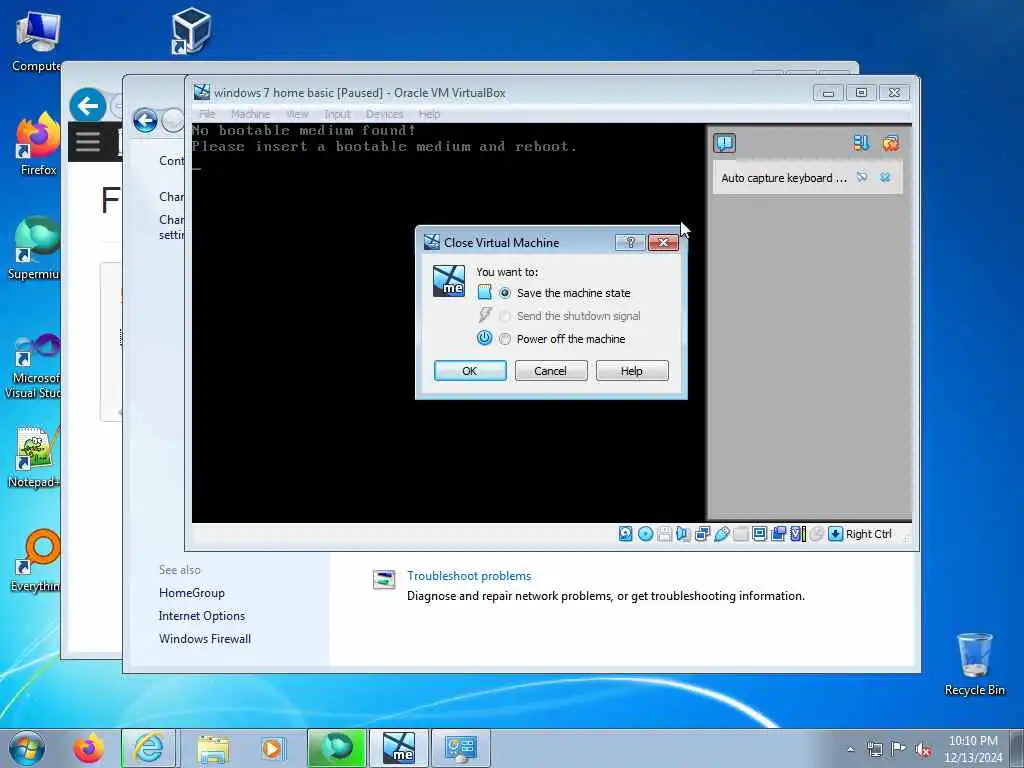Click the question mark context help button

pos(630,242)
